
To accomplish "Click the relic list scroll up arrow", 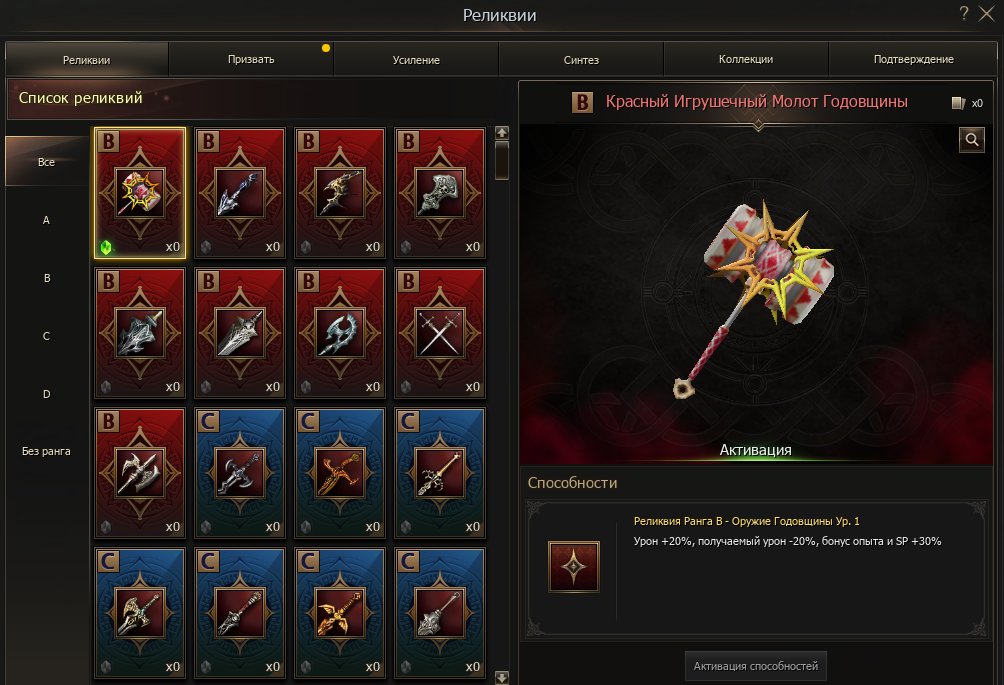I will [502, 133].
